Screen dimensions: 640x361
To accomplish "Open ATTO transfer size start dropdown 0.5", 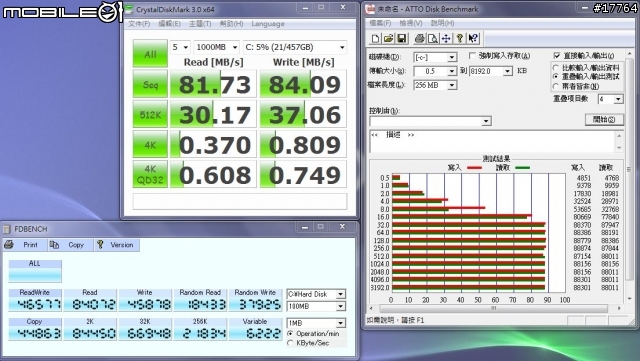I will [x=435, y=71].
